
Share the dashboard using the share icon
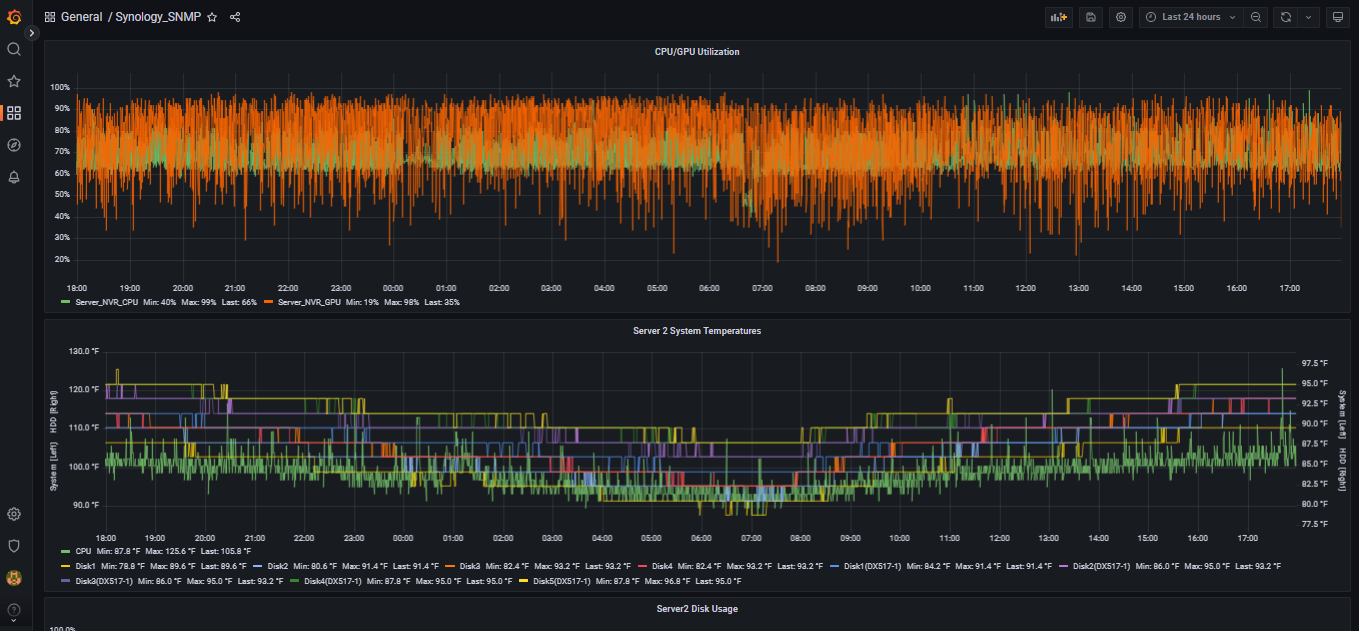[235, 17]
